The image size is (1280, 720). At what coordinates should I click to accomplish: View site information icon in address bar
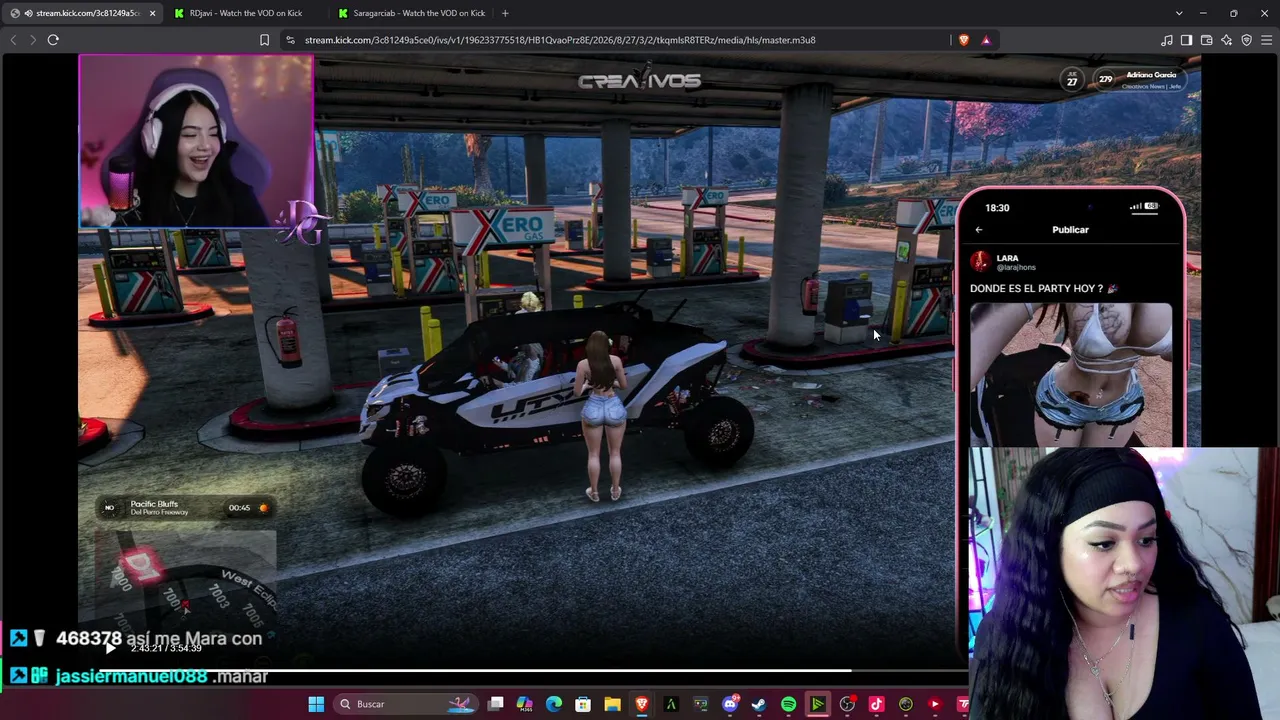(x=290, y=40)
